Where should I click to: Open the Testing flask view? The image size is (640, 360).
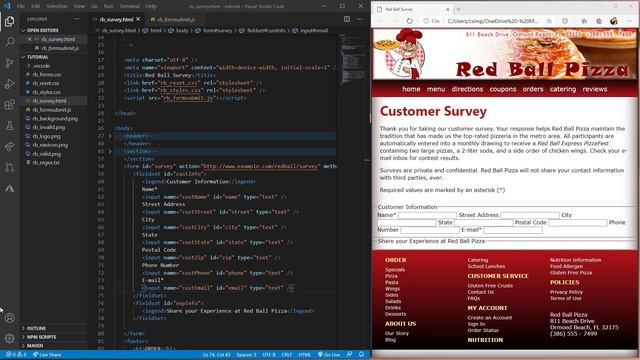pyautogui.click(x=9, y=126)
